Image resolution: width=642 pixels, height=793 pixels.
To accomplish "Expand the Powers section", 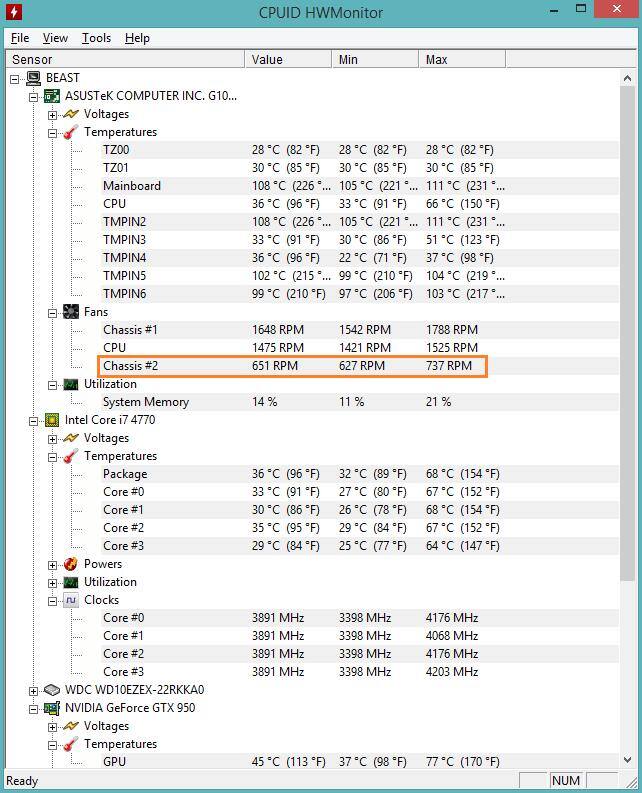I will pyautogui.click(x=53, y=565).
